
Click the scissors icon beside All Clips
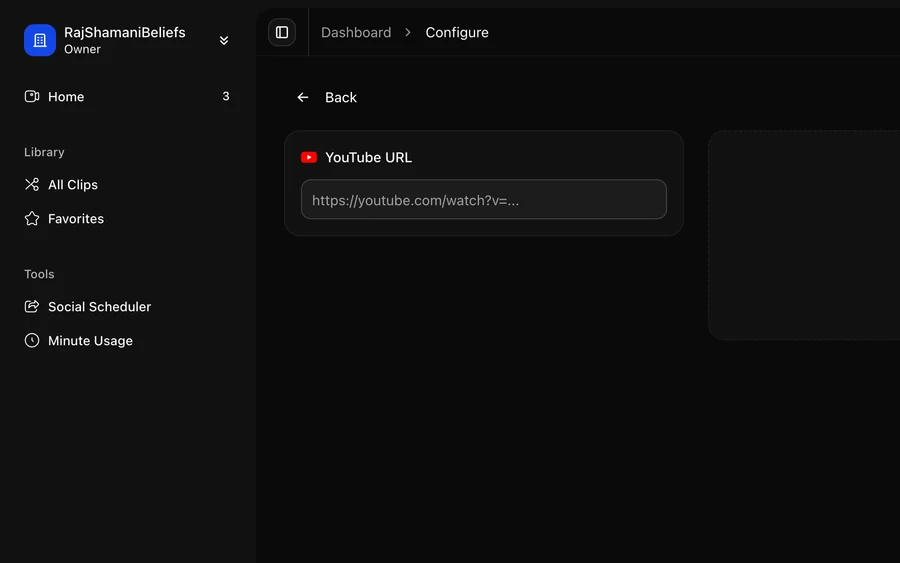tap(32, 184)
